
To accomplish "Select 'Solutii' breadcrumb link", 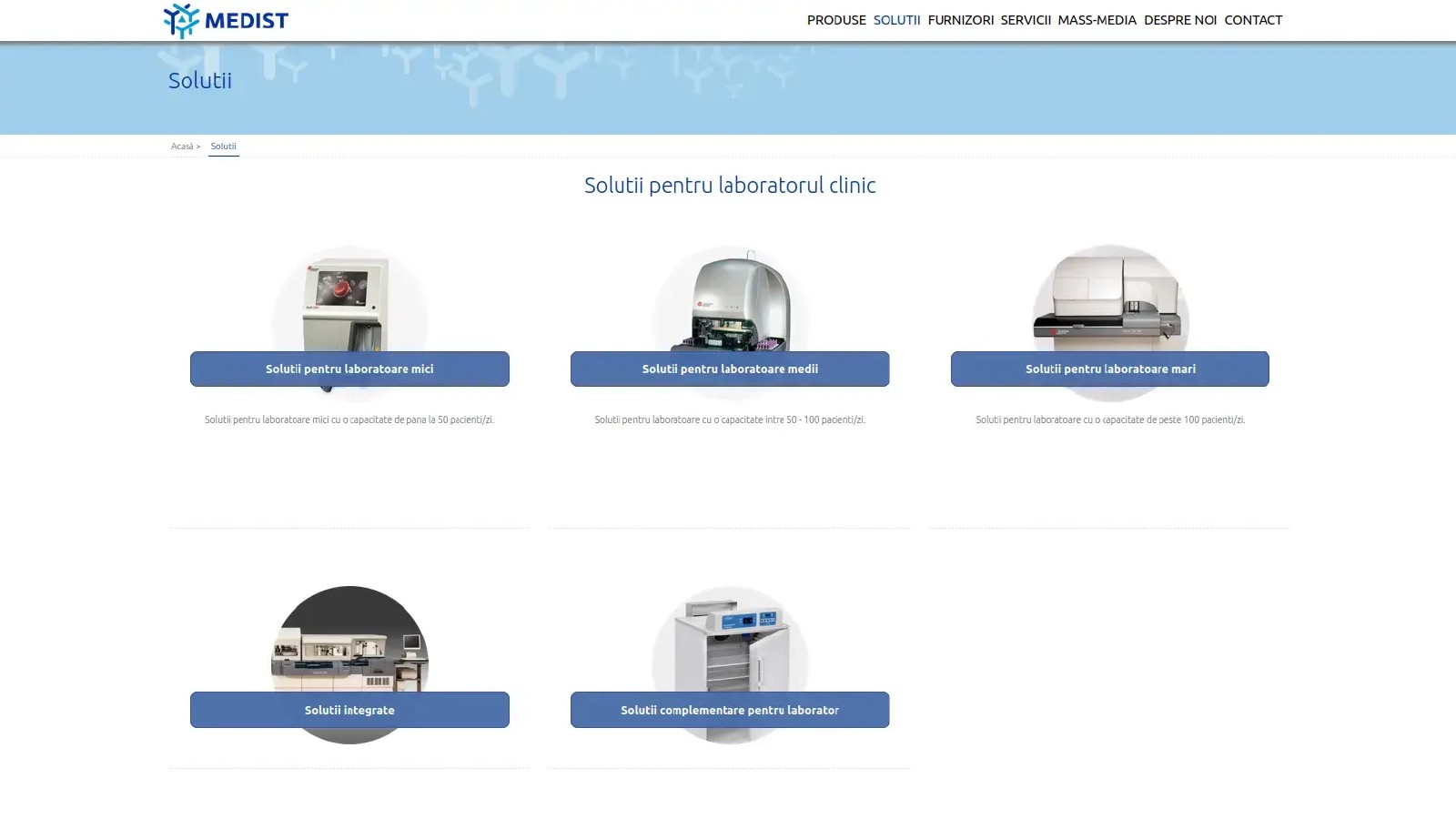I will click(223, 146).
